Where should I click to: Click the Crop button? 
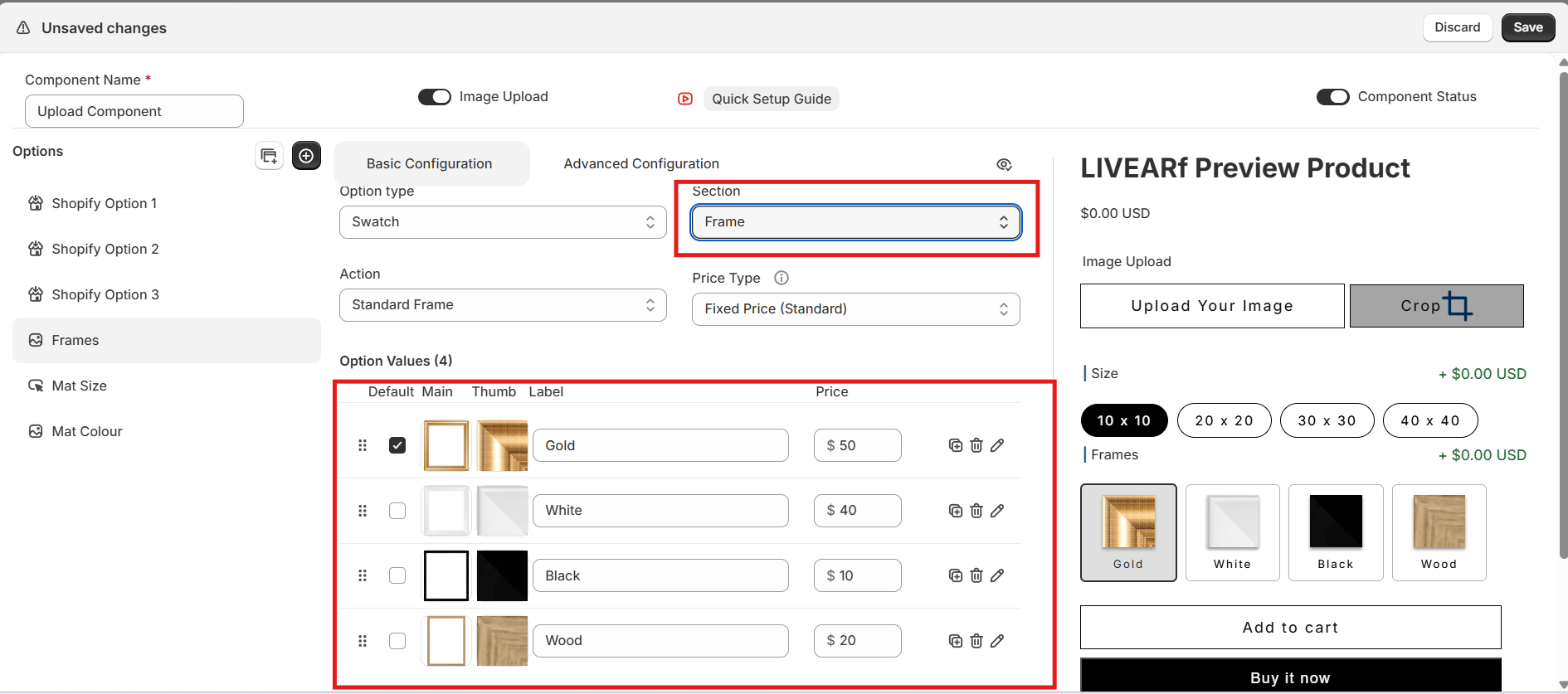pos(1437,306)
